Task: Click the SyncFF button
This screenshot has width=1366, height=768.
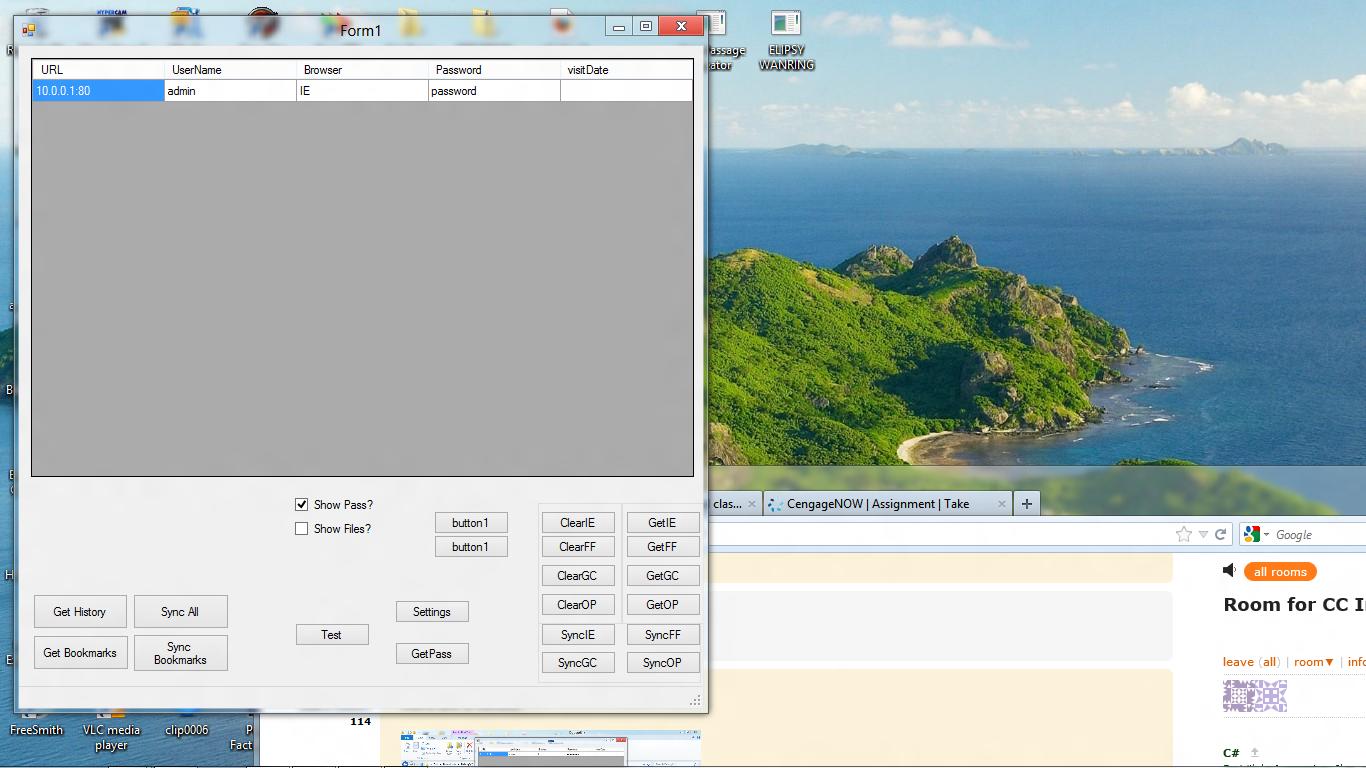Action: [x=662, y=635]
